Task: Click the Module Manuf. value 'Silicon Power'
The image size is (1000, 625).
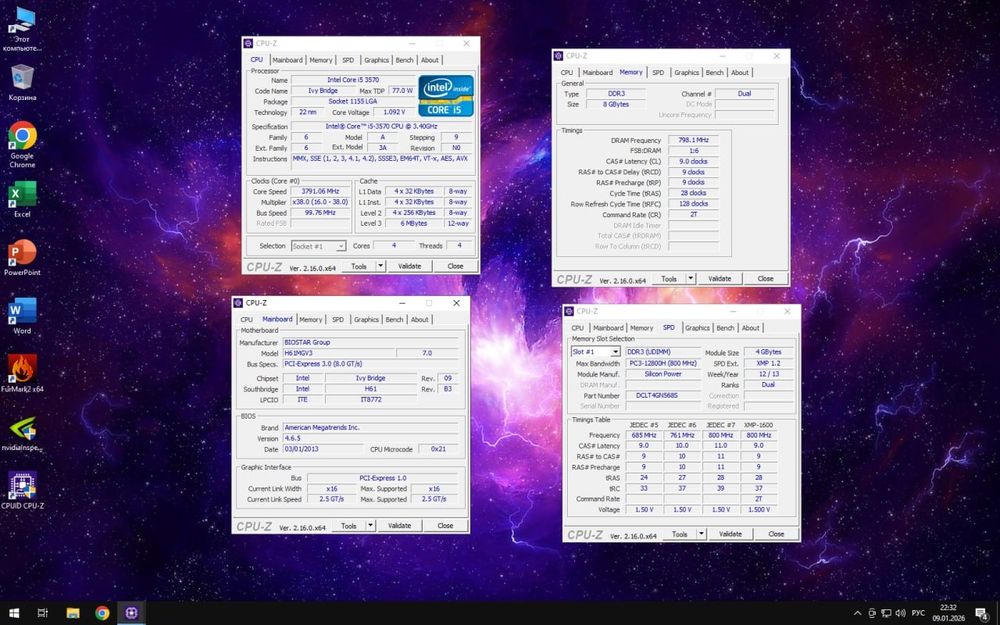Action: coord(663,374)
